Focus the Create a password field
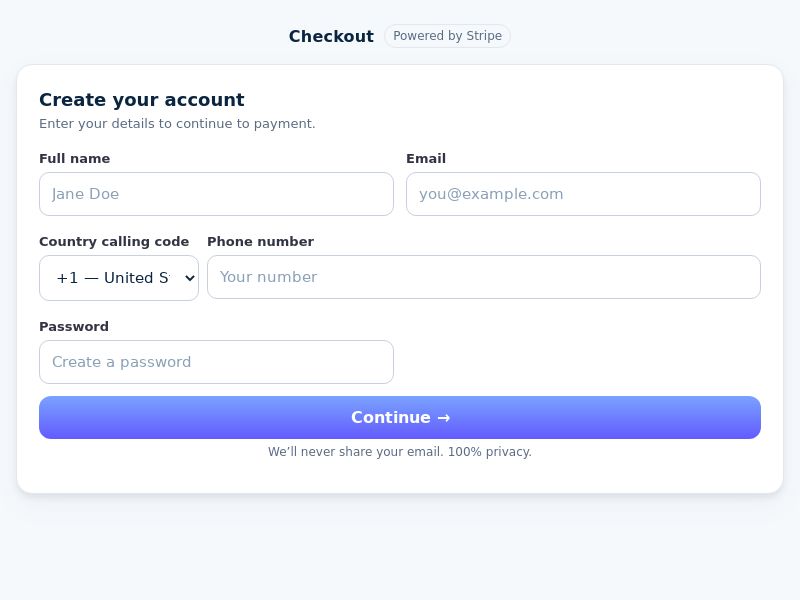Viewport: 800px width, 600px height. pyautogui.click(x=216, y=362)
